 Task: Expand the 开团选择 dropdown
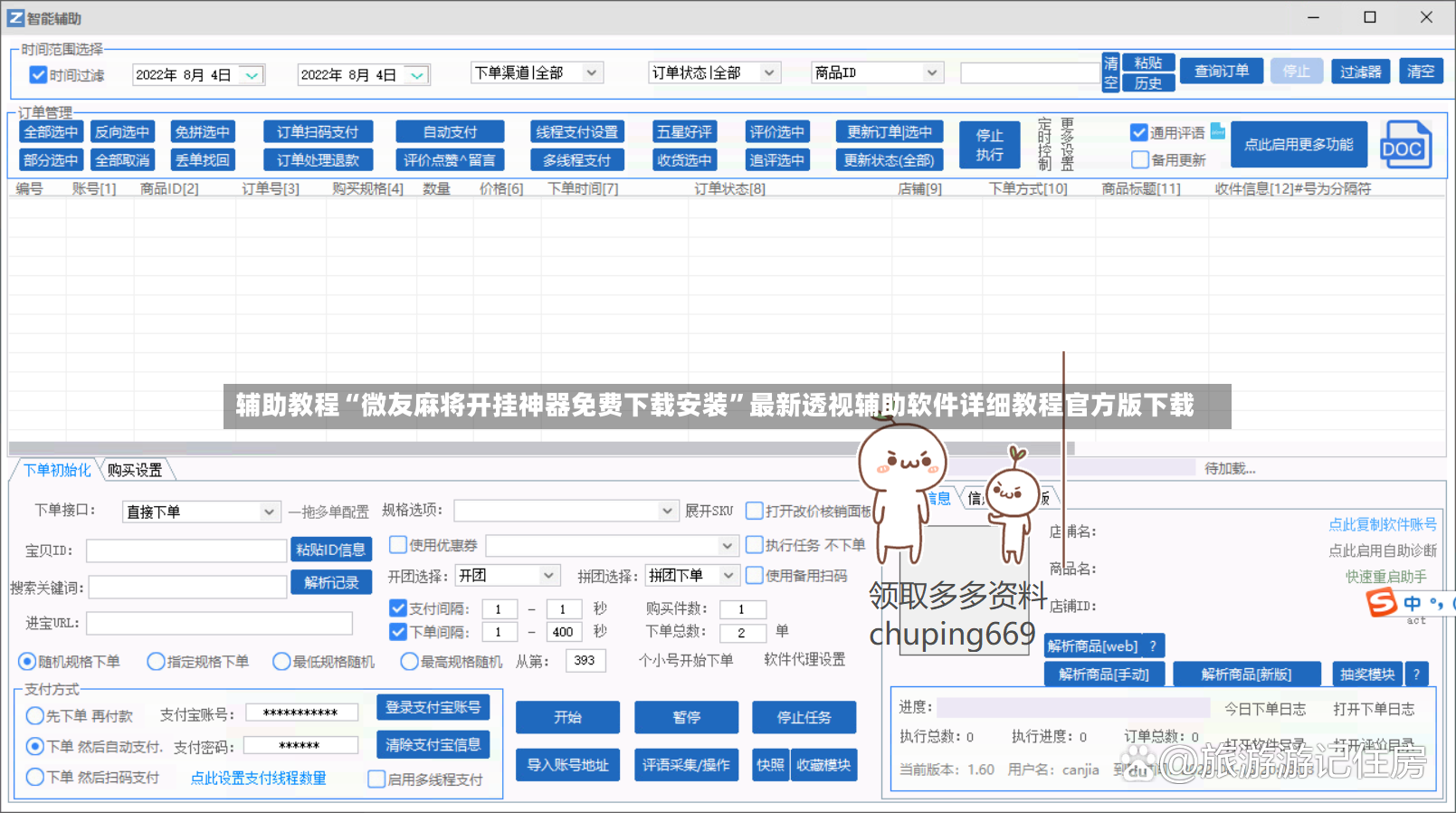point(548,575)
